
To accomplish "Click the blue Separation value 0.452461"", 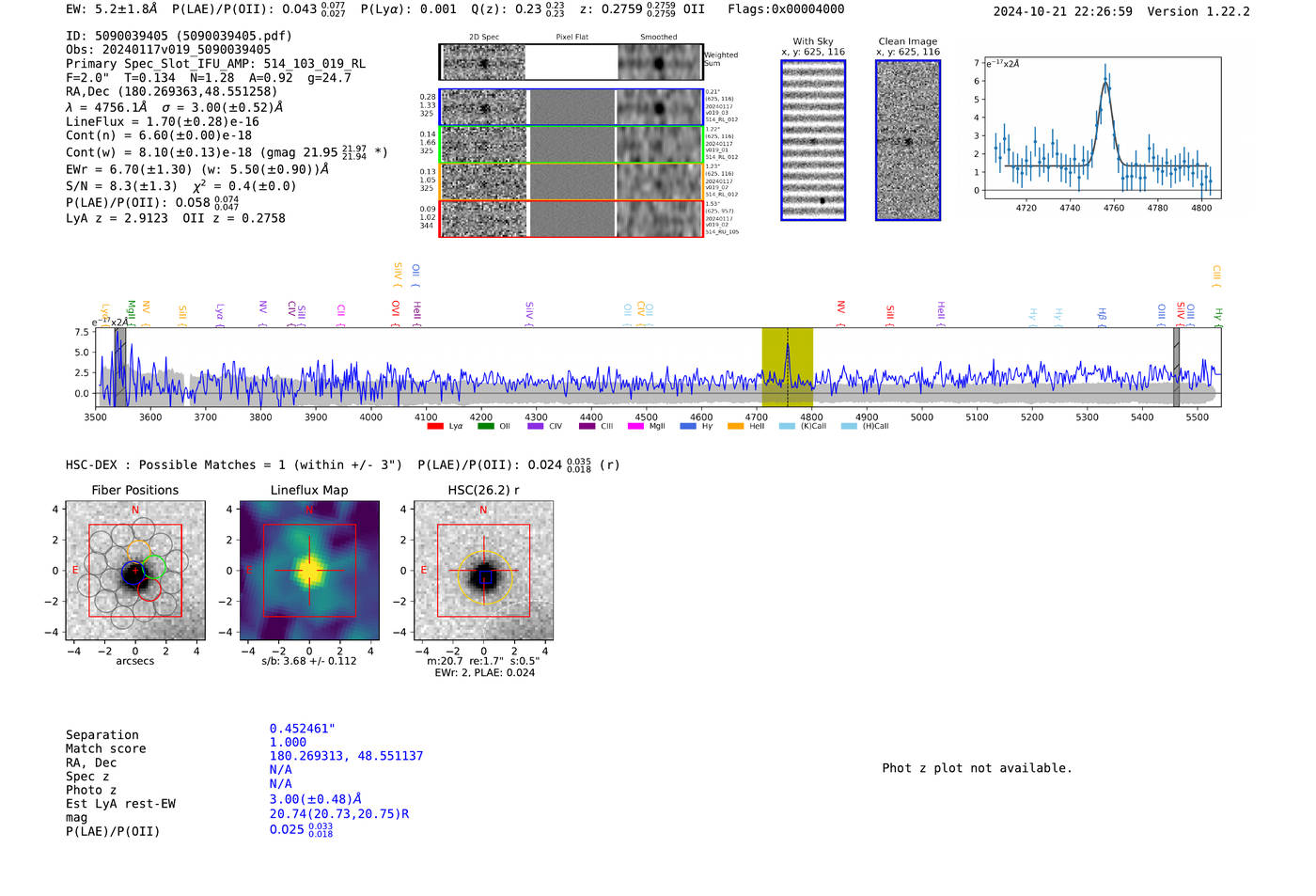I will (x=302, y=729).
